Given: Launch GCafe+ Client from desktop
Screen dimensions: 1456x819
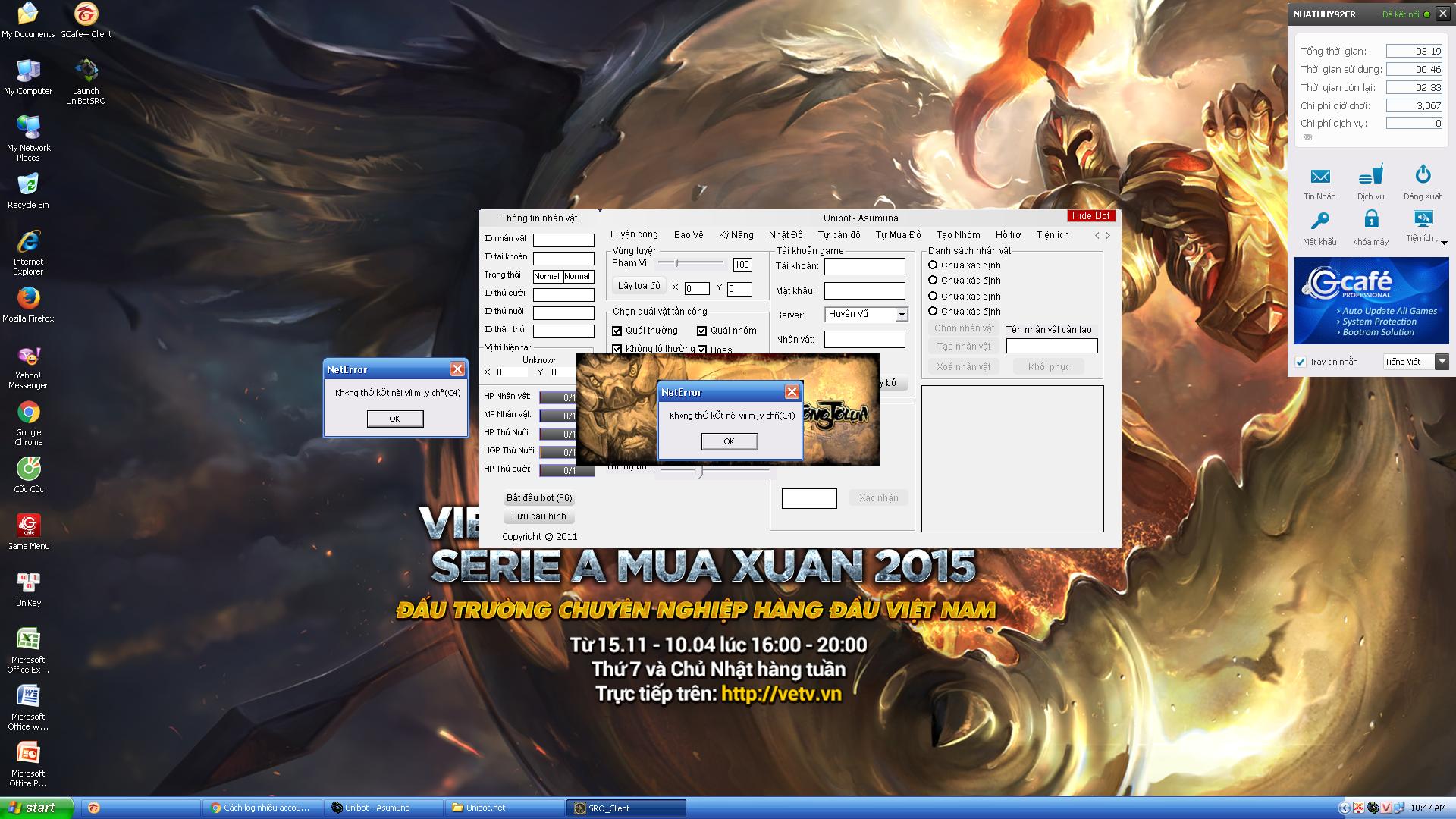Looking at the screenshot, I should (86, 20).
